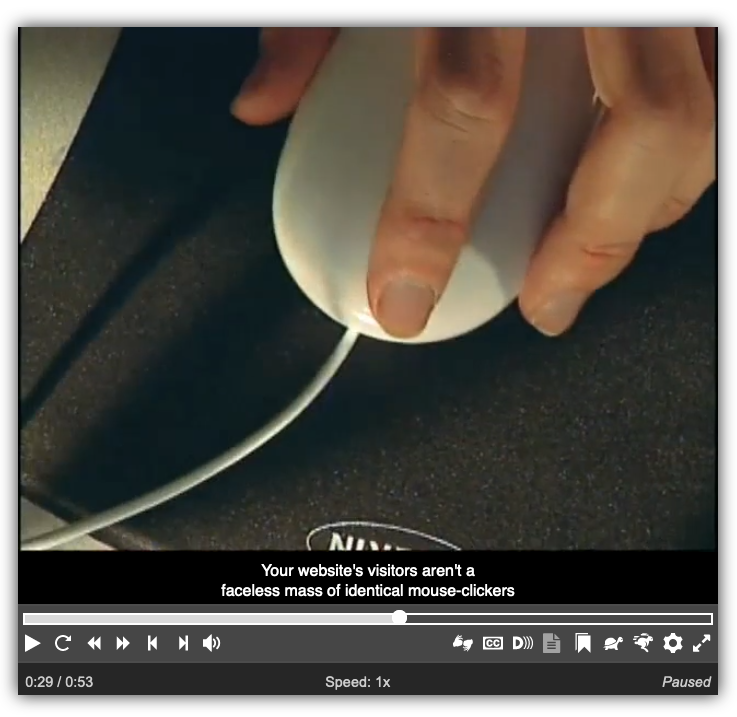Jump to the previous track
This screenshot has height=717, width=737.
coord(152,643)
